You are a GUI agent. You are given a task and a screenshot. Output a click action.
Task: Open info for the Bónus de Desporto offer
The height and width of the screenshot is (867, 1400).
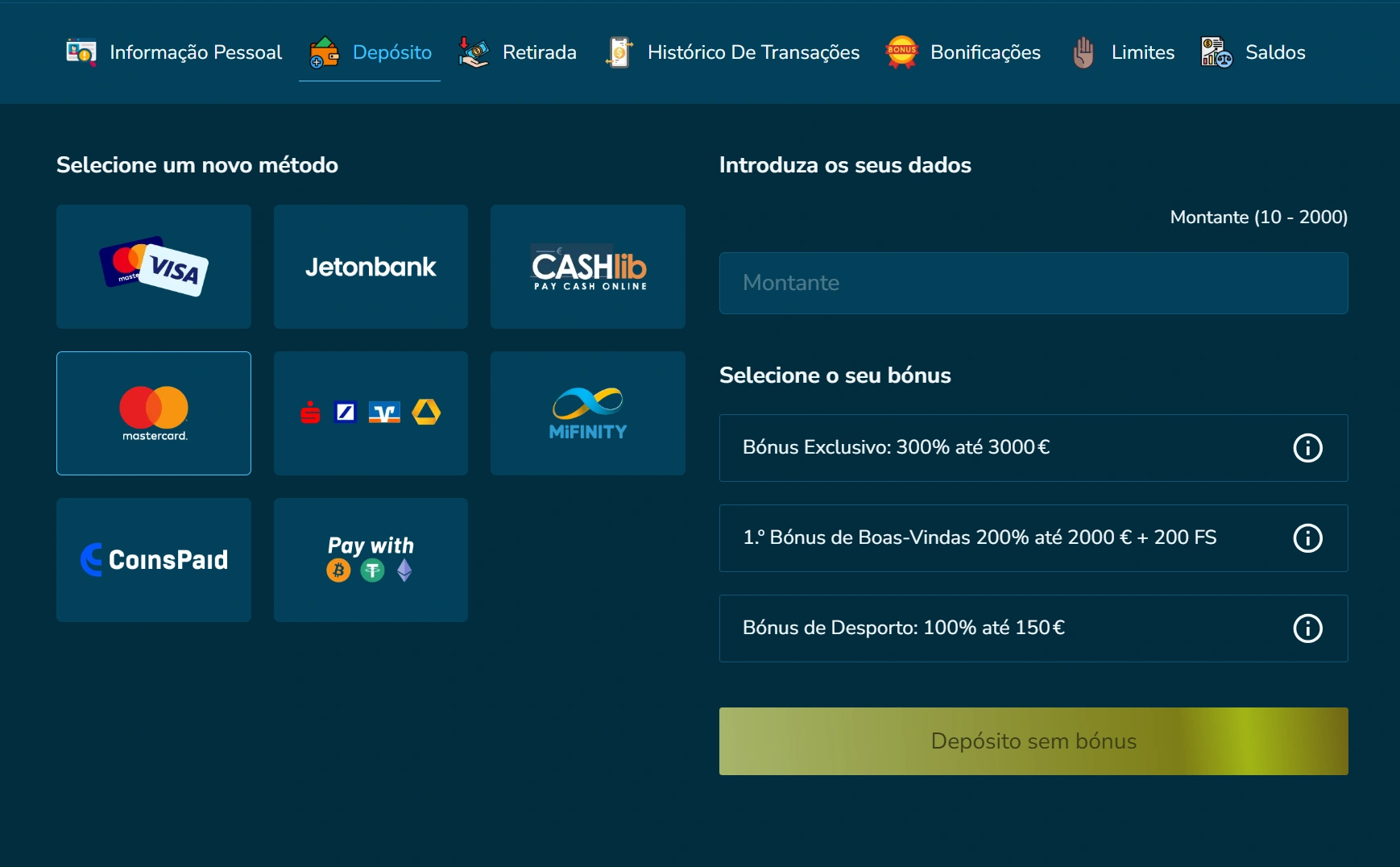click(1307, 629)
